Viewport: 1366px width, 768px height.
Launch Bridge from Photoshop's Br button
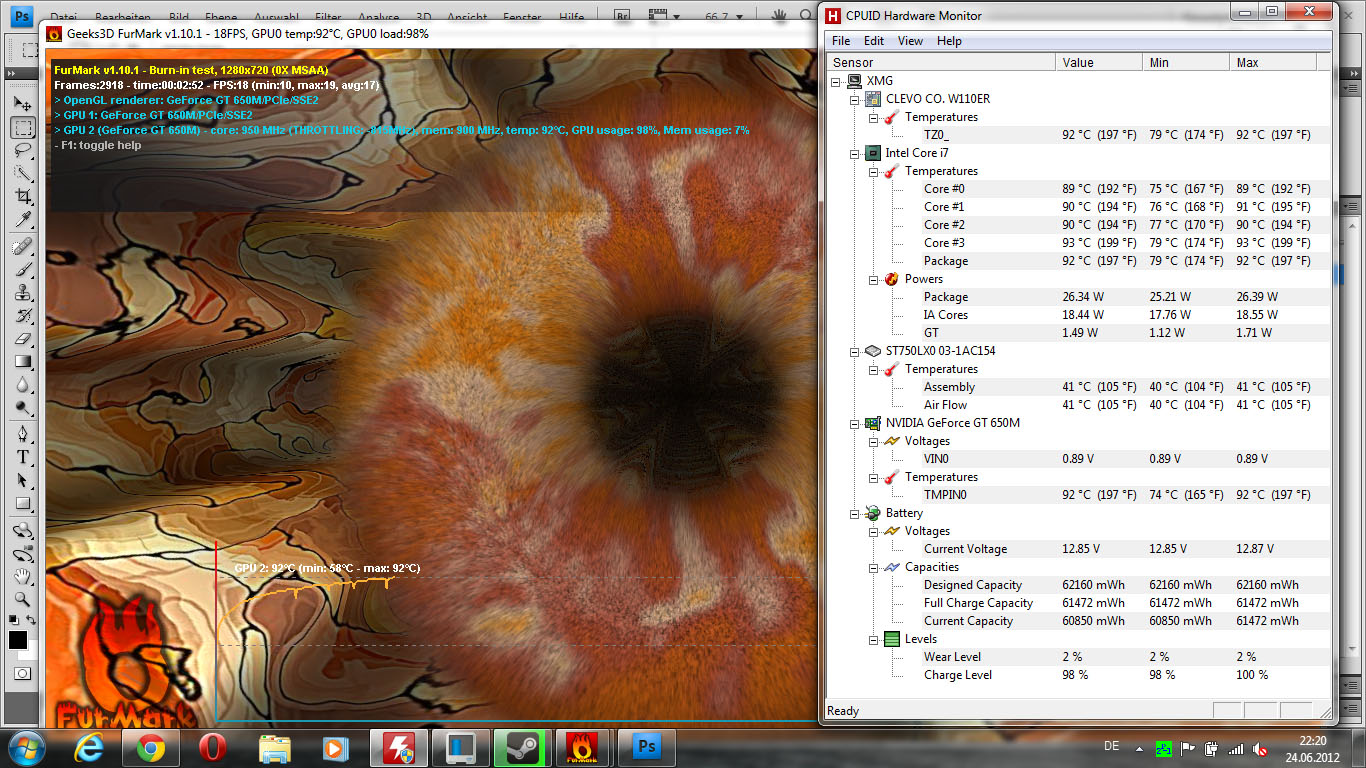622,17
